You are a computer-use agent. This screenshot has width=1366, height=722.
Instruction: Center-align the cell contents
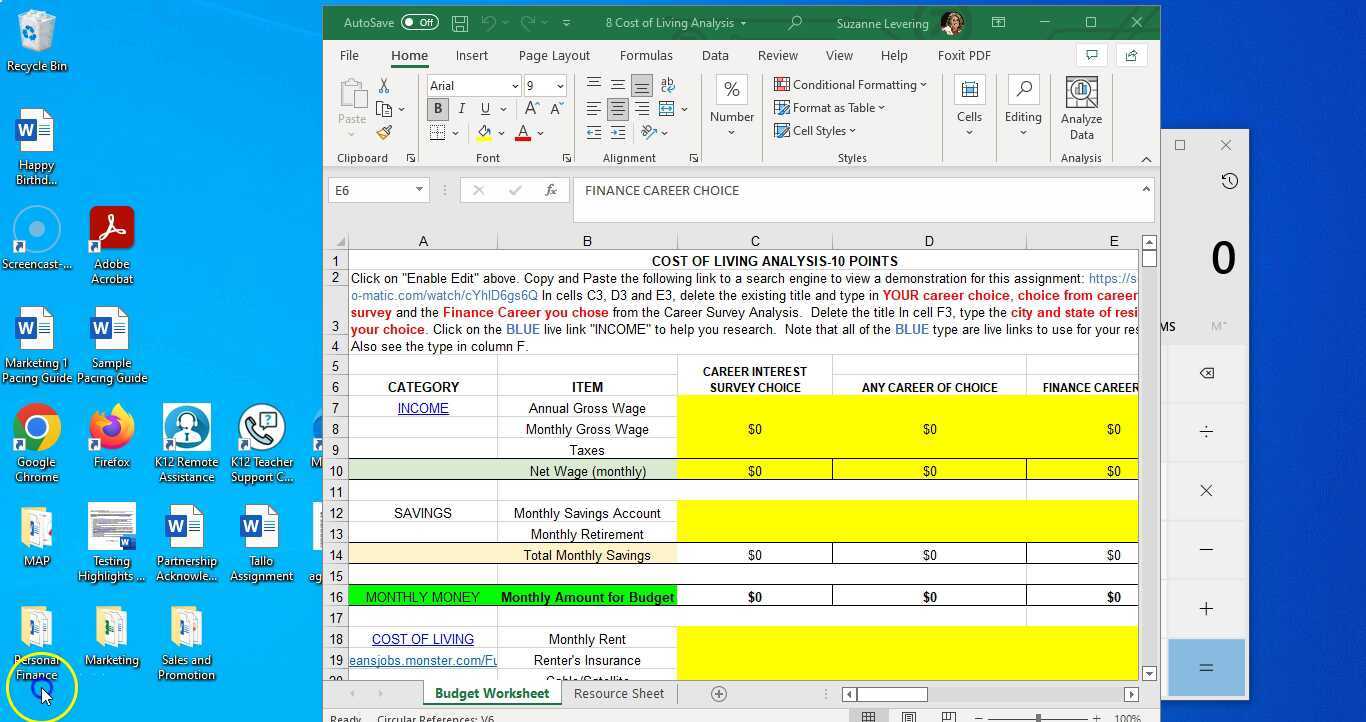tap(618, 108)
